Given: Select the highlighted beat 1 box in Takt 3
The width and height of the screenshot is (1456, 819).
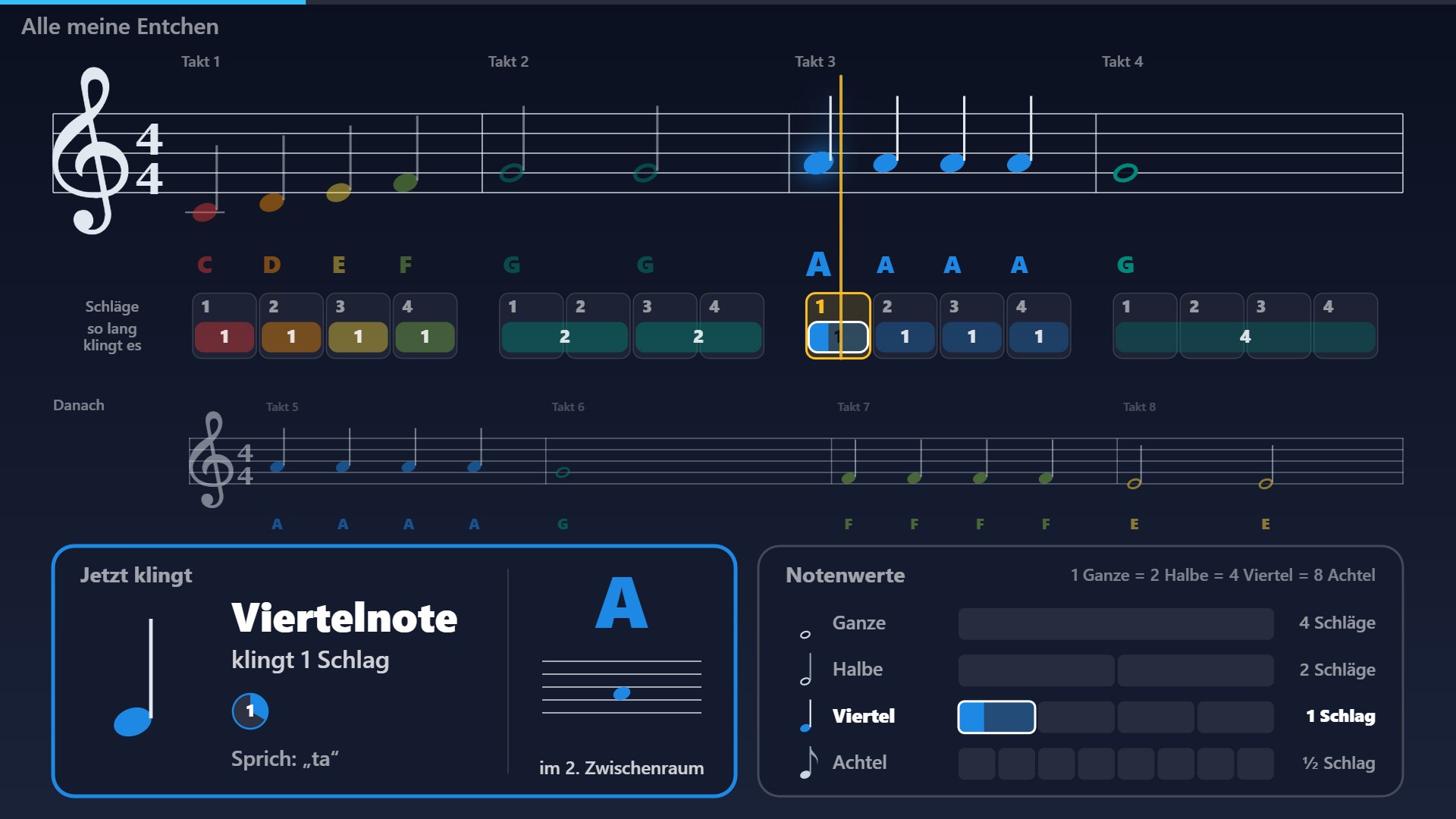Looking at the screenshot, I should pos(838,325).
